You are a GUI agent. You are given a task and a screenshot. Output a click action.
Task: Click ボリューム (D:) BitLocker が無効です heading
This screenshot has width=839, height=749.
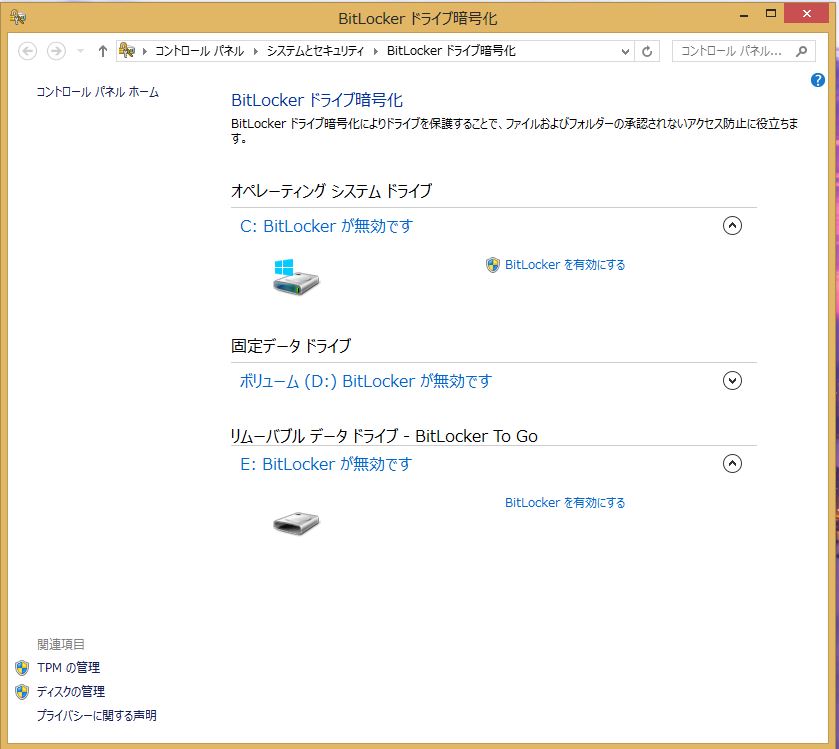pos(365,381)
